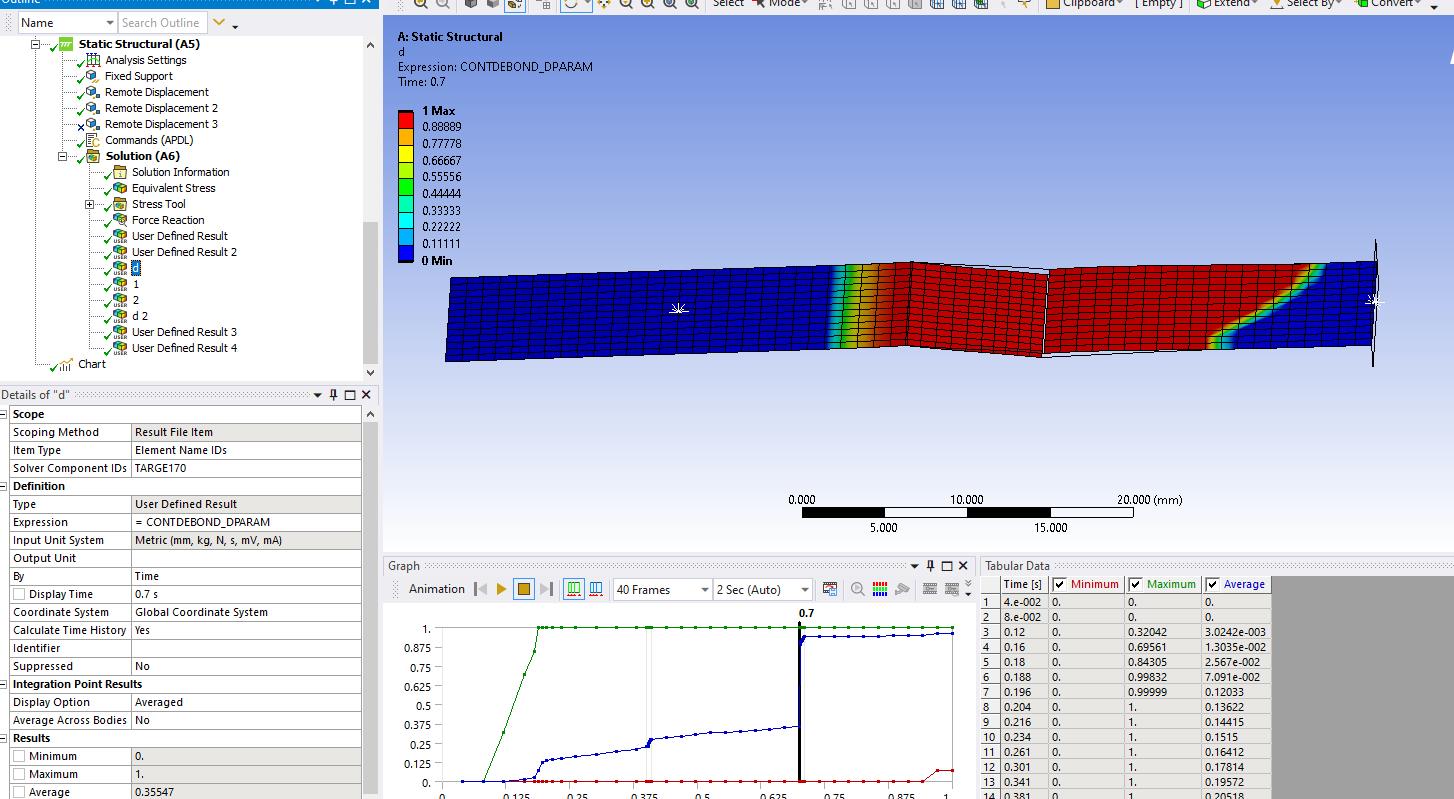Open the 40 Frames dropdown
This screenshot has width=1454, height=799.
coord(704,590)
